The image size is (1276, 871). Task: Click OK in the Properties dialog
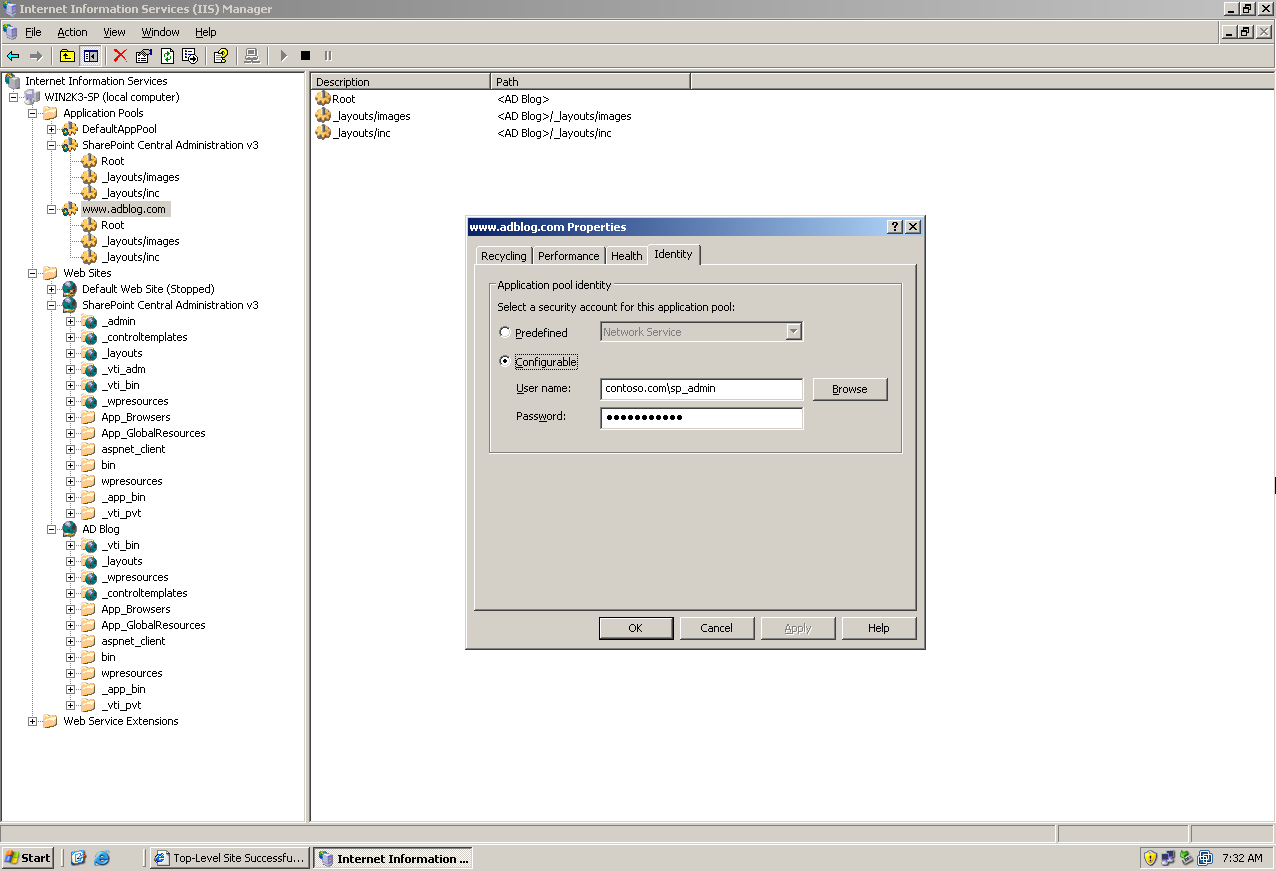coord(635,627)
